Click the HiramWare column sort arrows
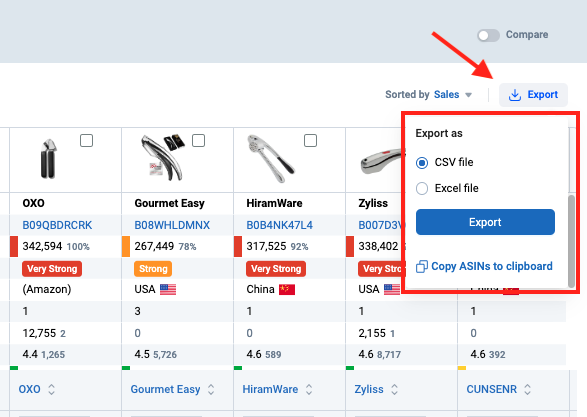Viewport: 587px width, 417px height. pyautogui.click(x=309, y=389)
